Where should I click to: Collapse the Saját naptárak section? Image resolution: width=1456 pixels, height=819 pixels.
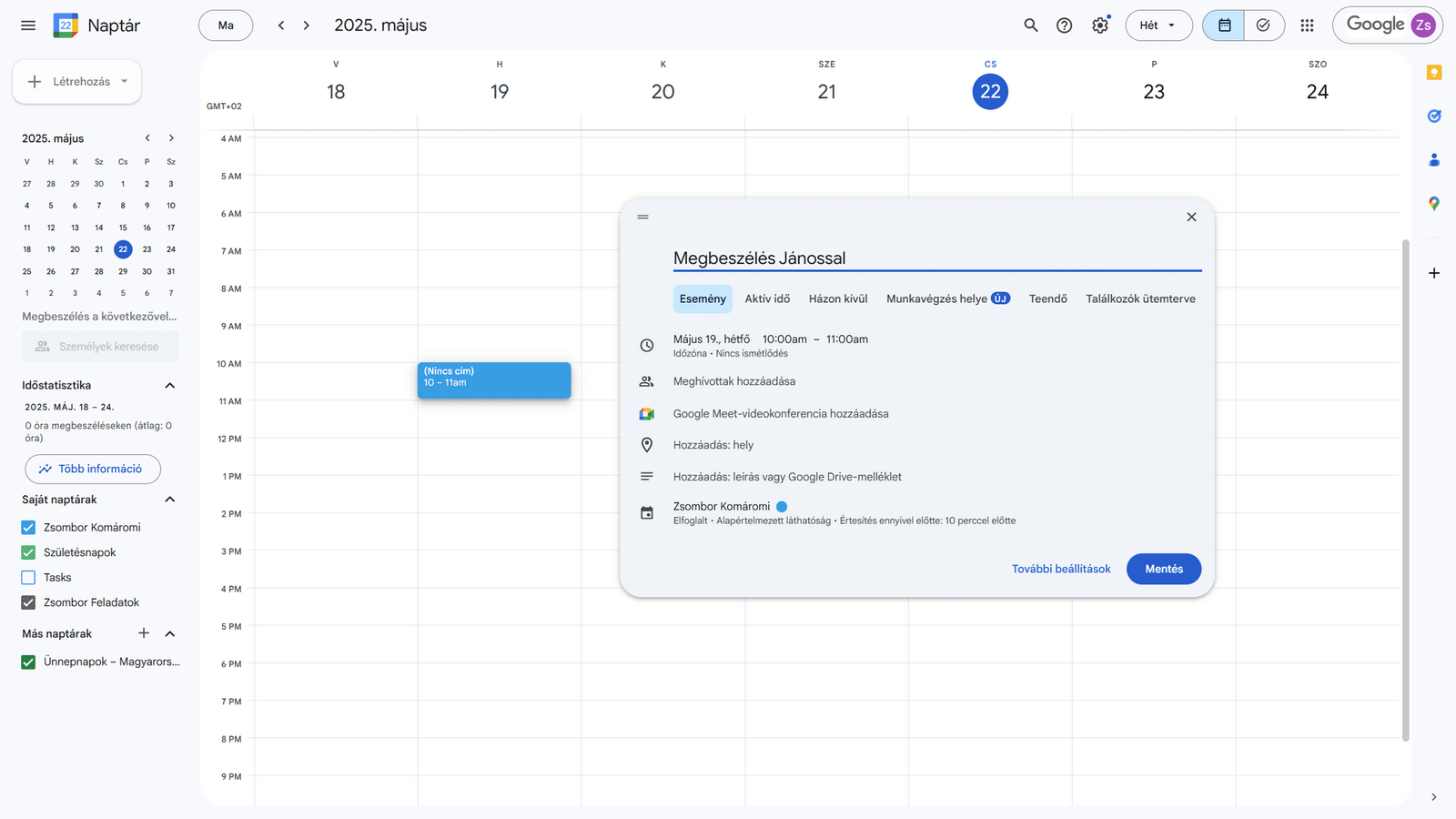click(169, 500)
